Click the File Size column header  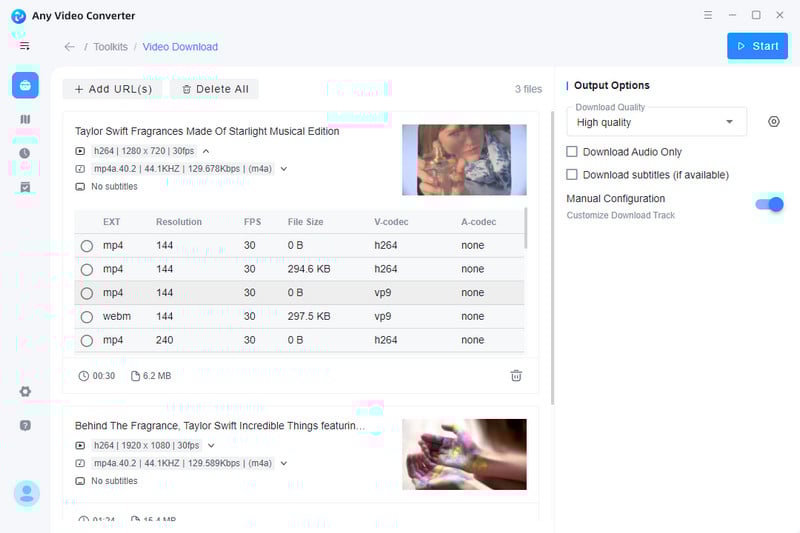coord(305,222)
